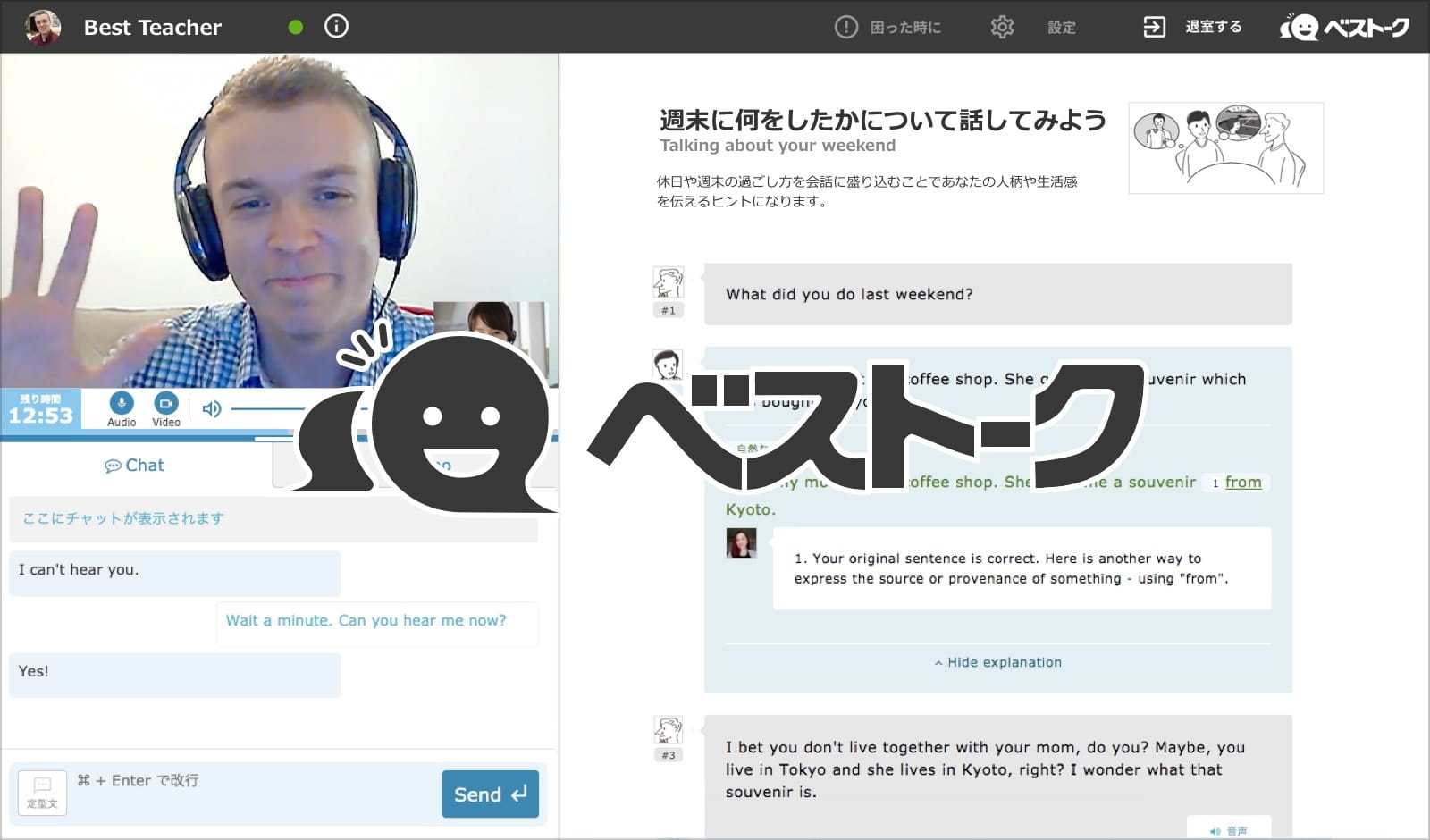Click the 困った時に help label
This screenshot has height=840, width=1430.
tap(905, 28)
